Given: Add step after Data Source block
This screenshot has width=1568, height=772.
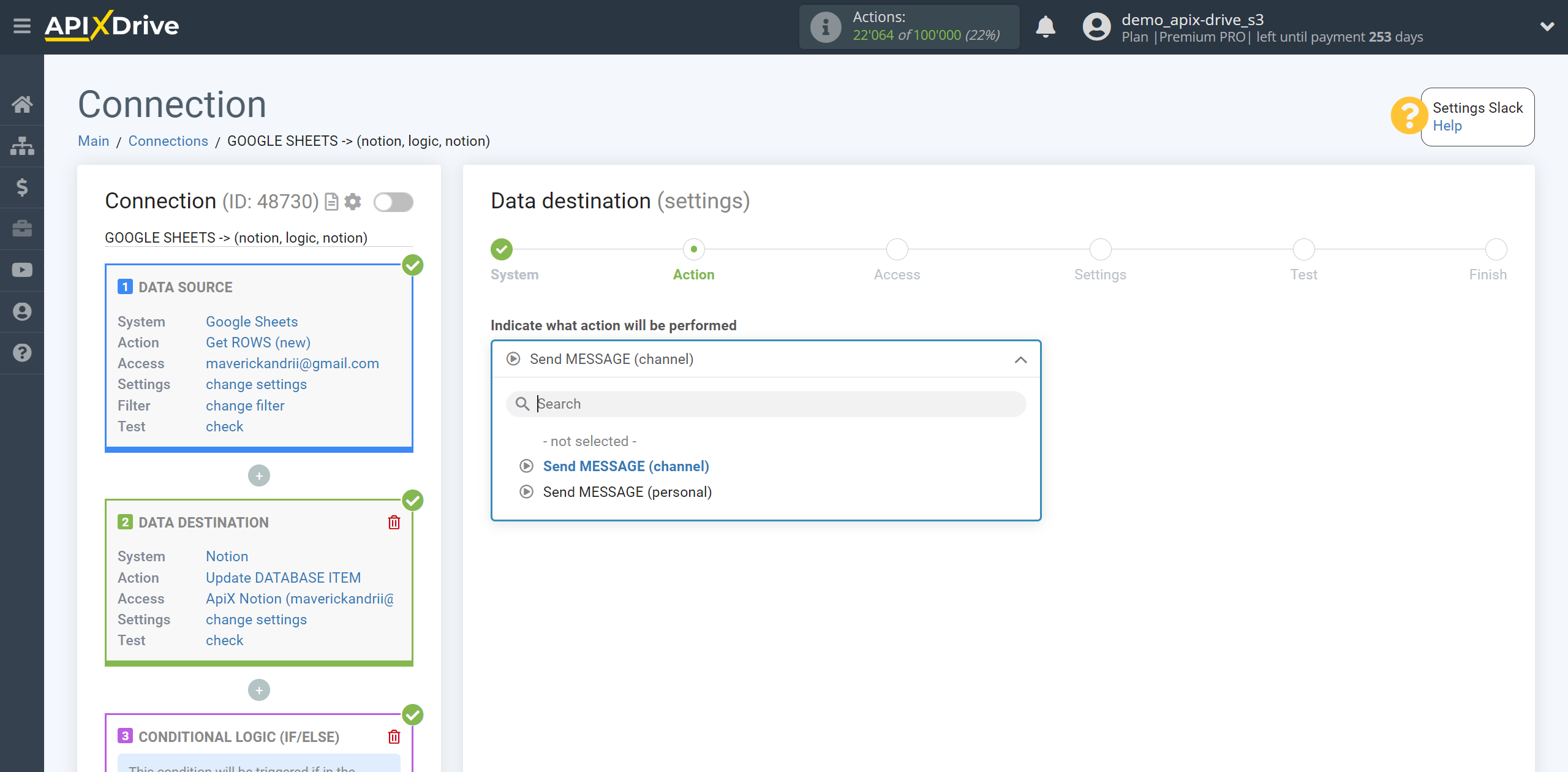Looking at the screenshot, I should click(x=259, y=476).
